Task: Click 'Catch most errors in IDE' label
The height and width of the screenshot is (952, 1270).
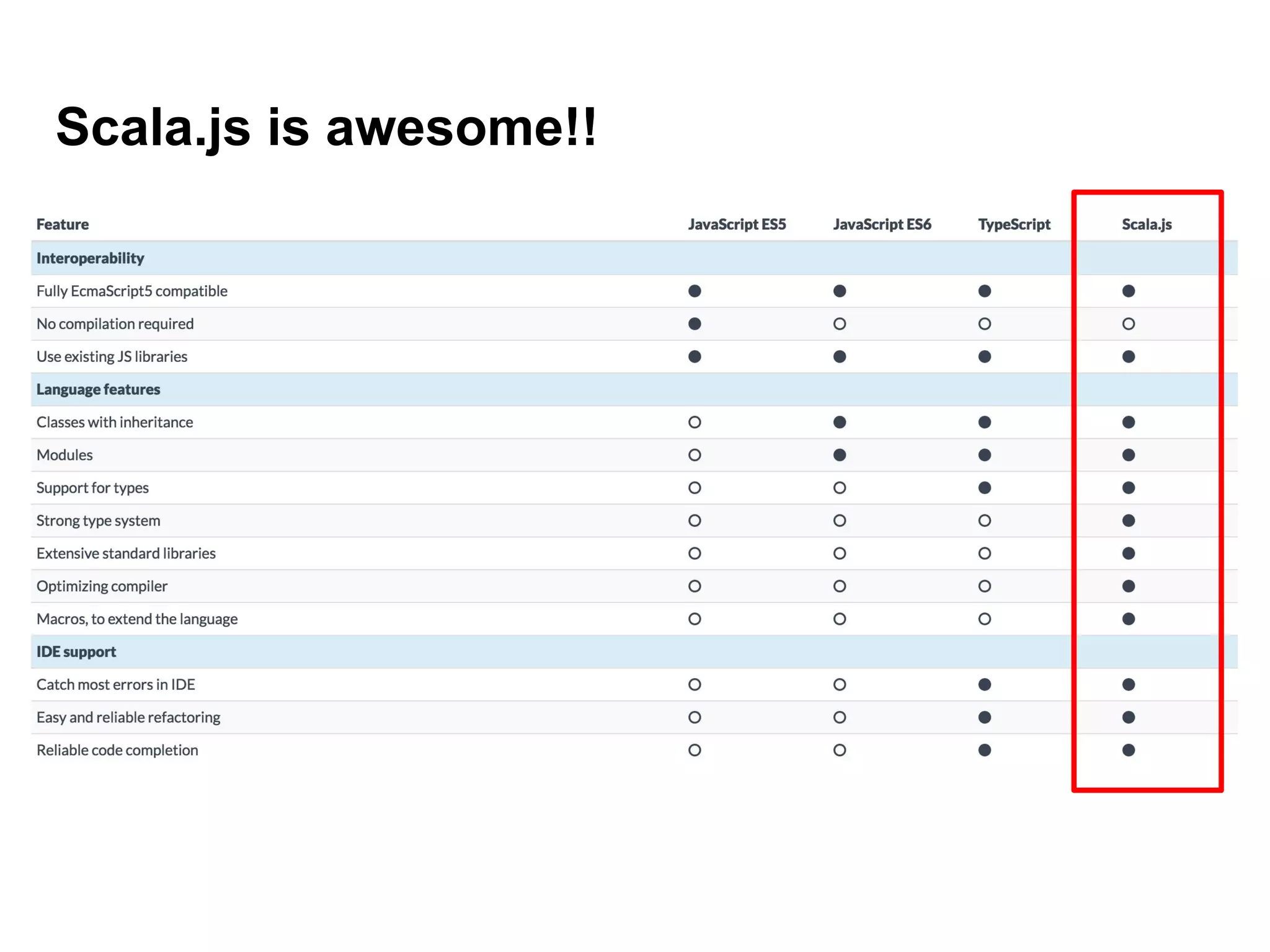Action: point(116,685)
